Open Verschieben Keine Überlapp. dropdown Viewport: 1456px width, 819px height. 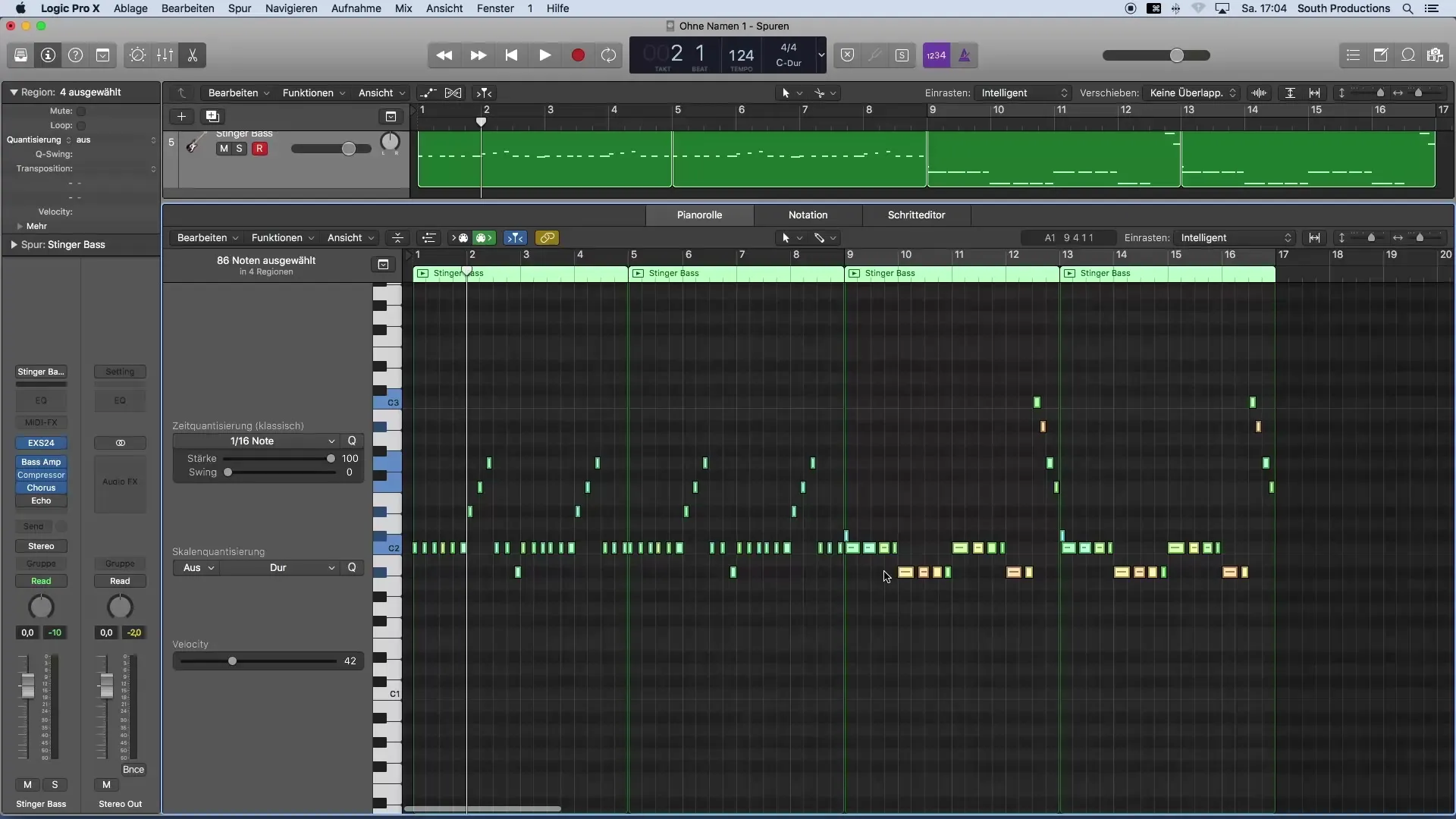1192,93
